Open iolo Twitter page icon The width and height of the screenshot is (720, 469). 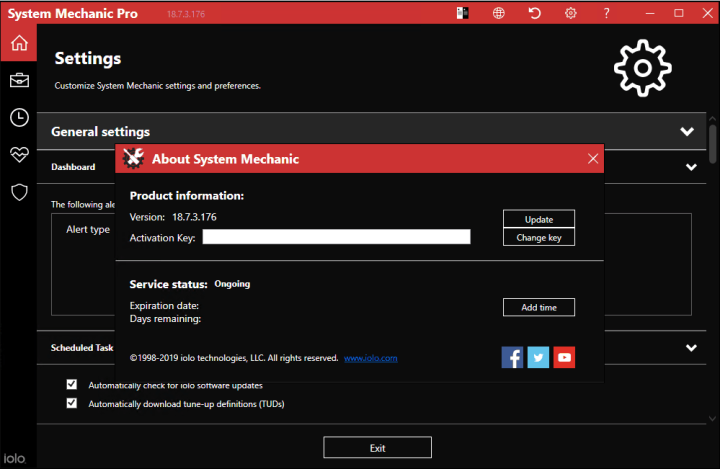pyautogui.click(x=538, y=357)
